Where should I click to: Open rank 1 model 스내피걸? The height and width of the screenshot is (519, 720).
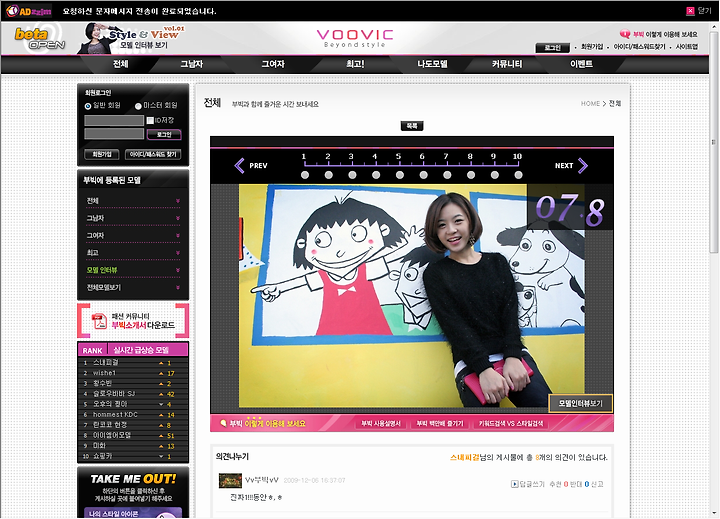coord(106,362)
